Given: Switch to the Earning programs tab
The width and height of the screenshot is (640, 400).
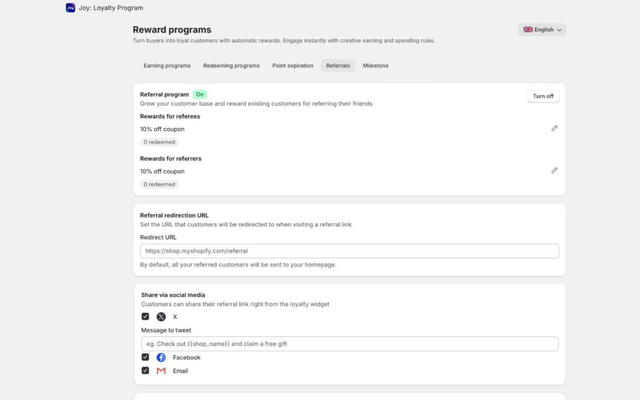Looking at the screenshot, I should 166,66.
